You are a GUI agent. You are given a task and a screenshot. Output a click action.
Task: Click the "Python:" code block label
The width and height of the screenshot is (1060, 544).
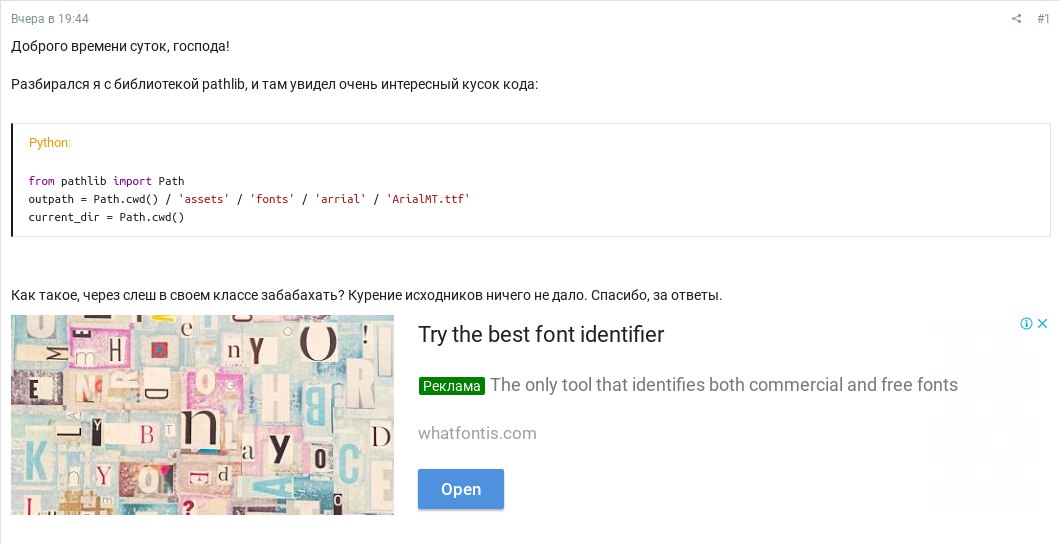point(50,143)
